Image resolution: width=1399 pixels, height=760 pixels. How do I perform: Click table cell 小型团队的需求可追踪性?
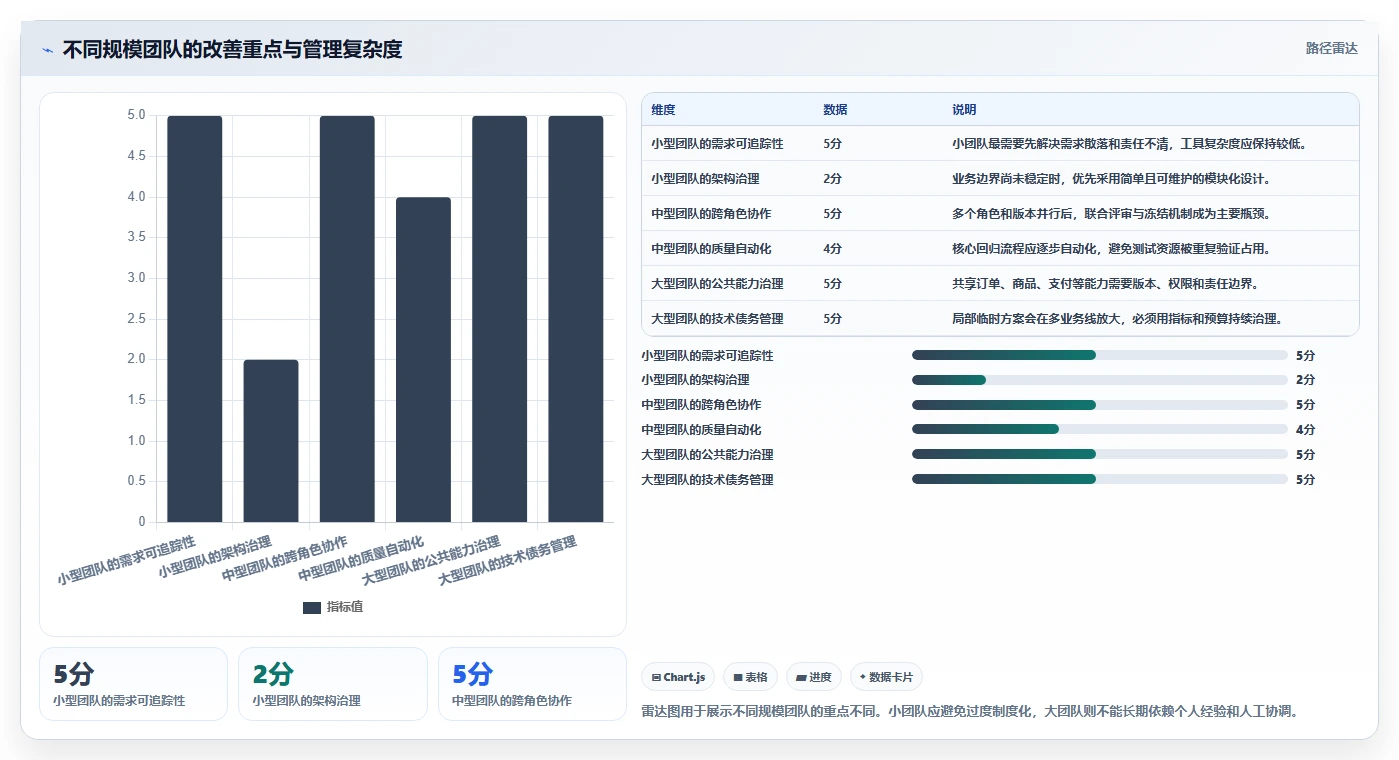717,144
